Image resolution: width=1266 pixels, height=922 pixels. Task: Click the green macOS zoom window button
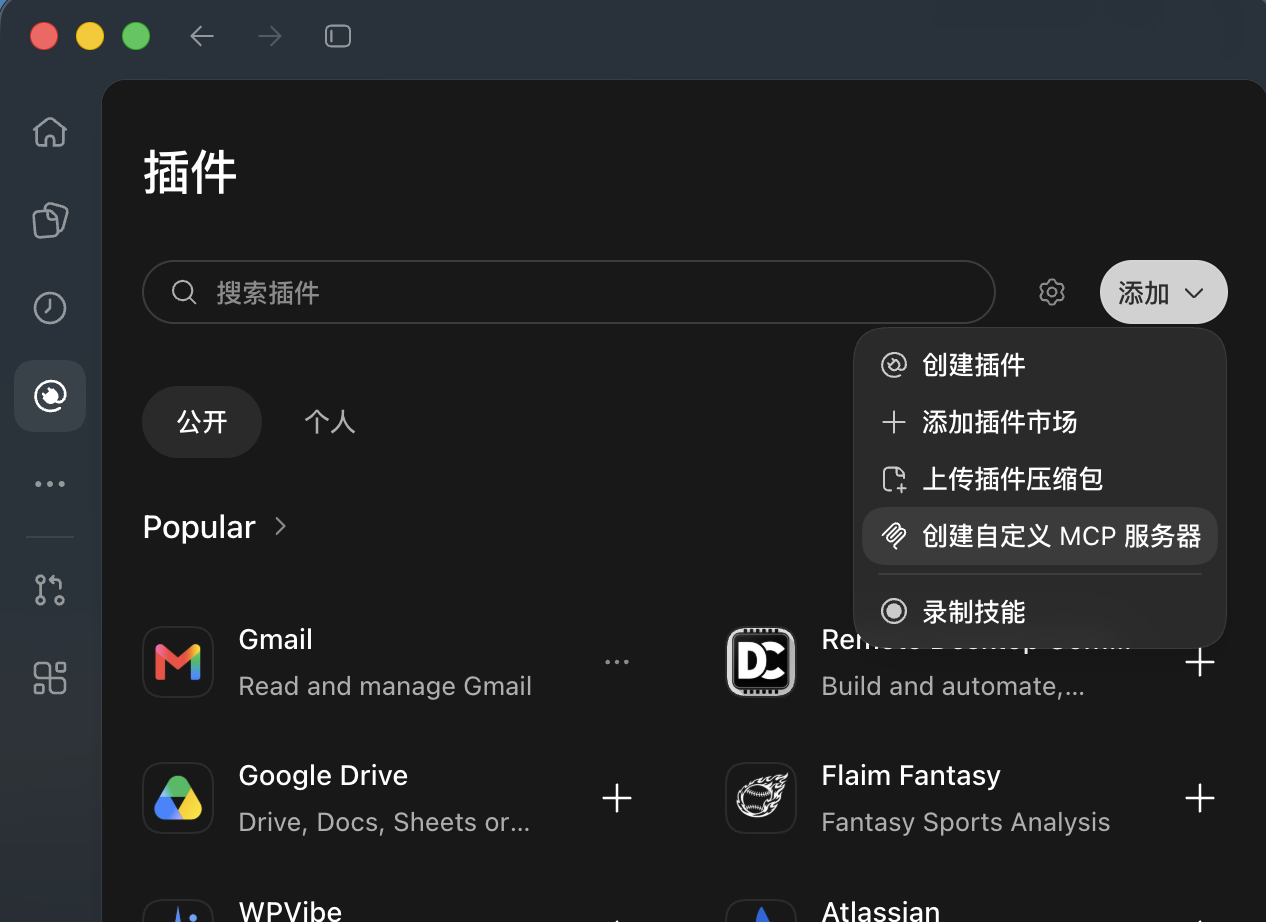coord(136,37)
